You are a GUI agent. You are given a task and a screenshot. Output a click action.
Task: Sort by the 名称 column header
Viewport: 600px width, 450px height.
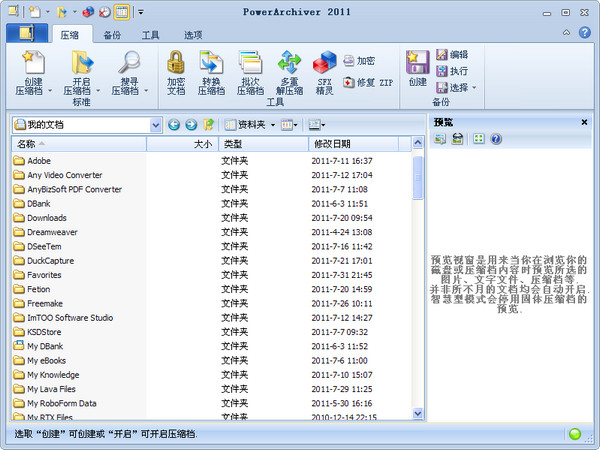[79, 144]
